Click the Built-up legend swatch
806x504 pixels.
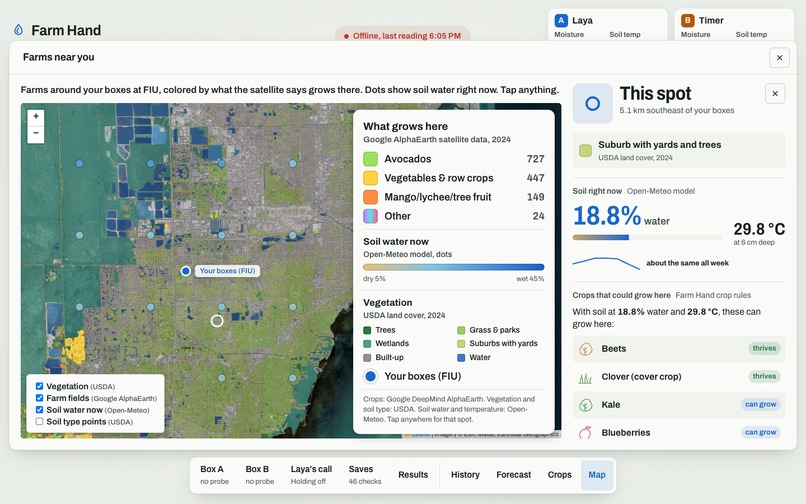point(367,357)
